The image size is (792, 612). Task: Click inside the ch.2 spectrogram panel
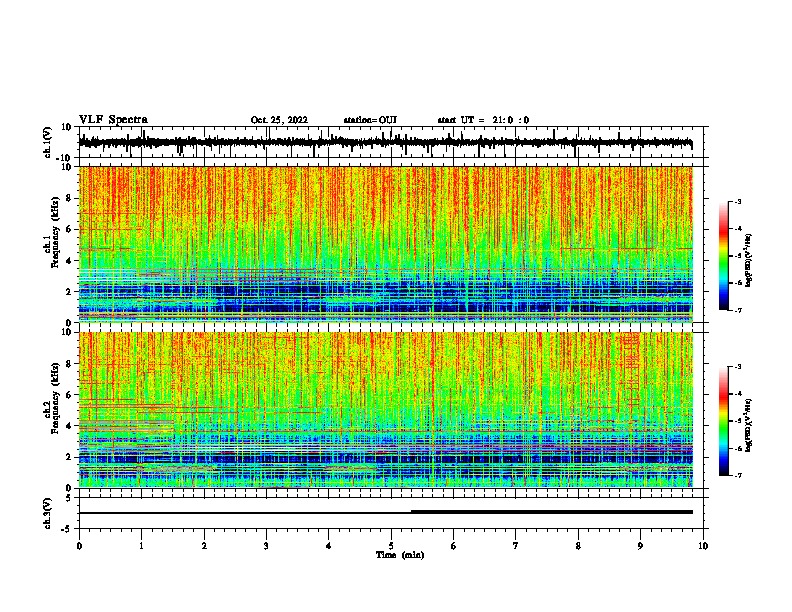tap(385, 410)
